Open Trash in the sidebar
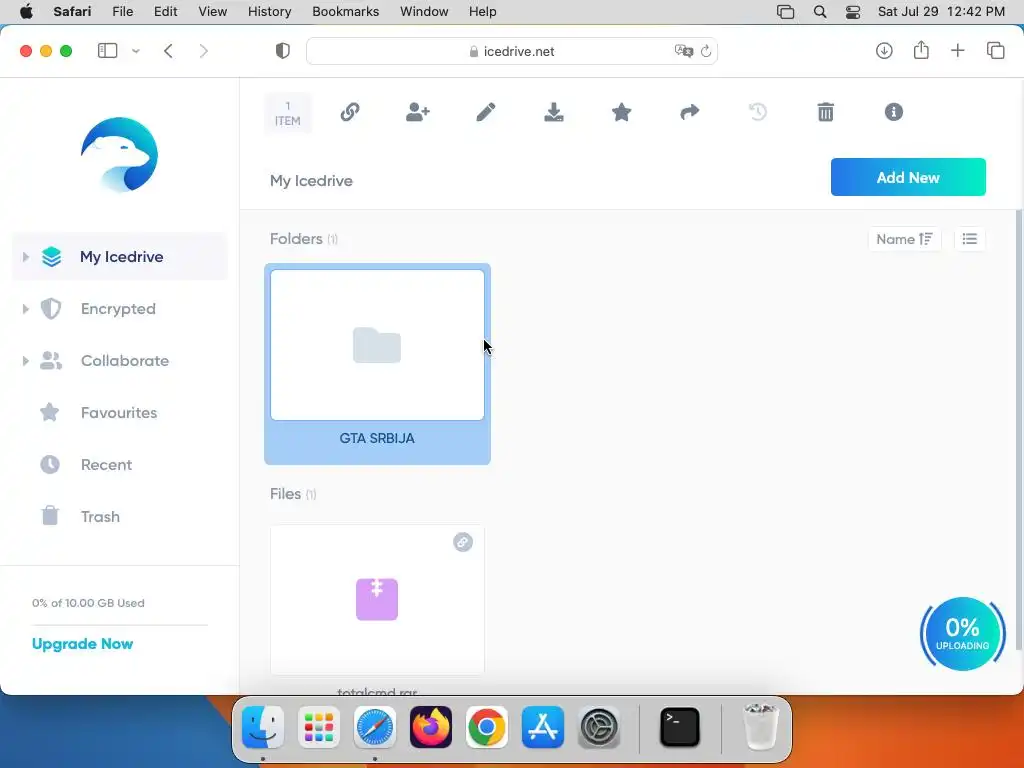 [x=100, y=517]
